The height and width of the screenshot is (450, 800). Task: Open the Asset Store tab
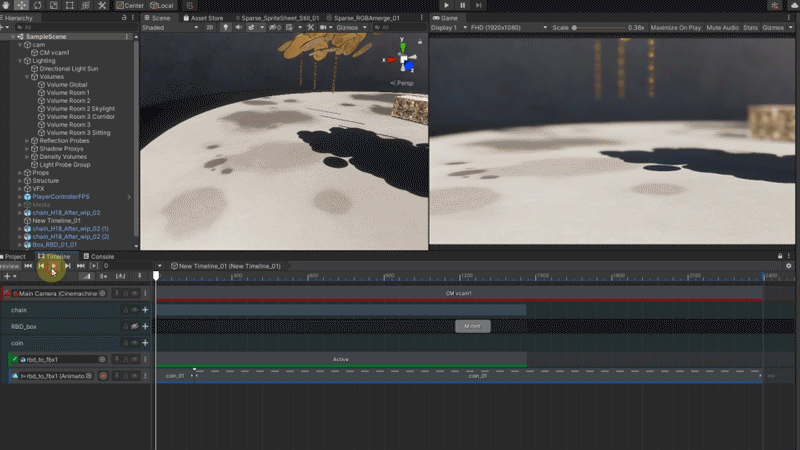coord(206,18)
